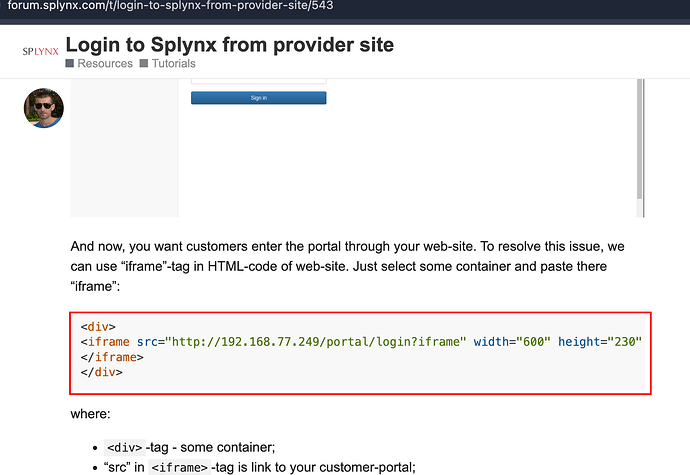Image resolution: width=690 pixels, height=475 pixels.
Task: Click the embedded image scrollbar
Action: [x=640, y=141]
